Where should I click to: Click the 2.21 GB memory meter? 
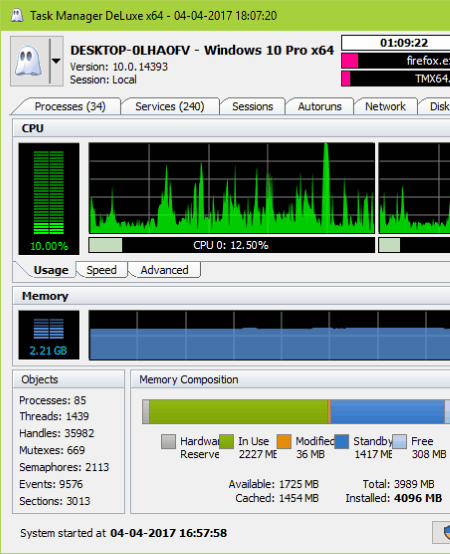click(49, 335)
